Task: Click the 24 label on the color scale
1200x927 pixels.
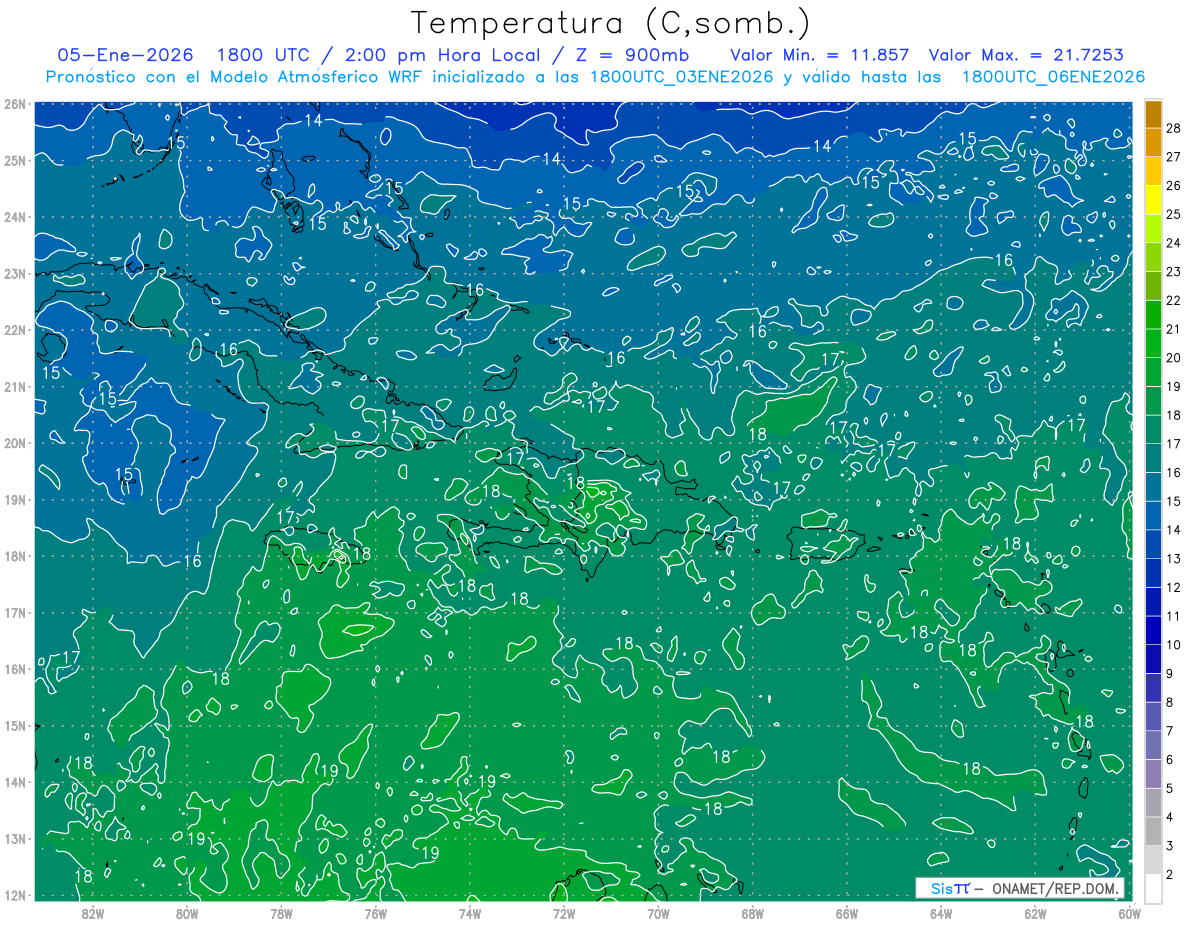Action: tap(1174, 243)
